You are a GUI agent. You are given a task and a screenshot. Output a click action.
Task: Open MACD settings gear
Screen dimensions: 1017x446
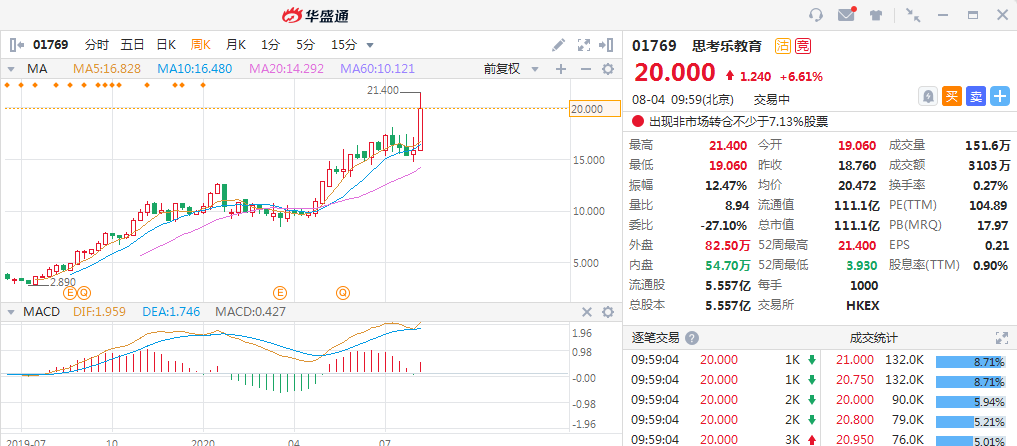pos(608,312)
